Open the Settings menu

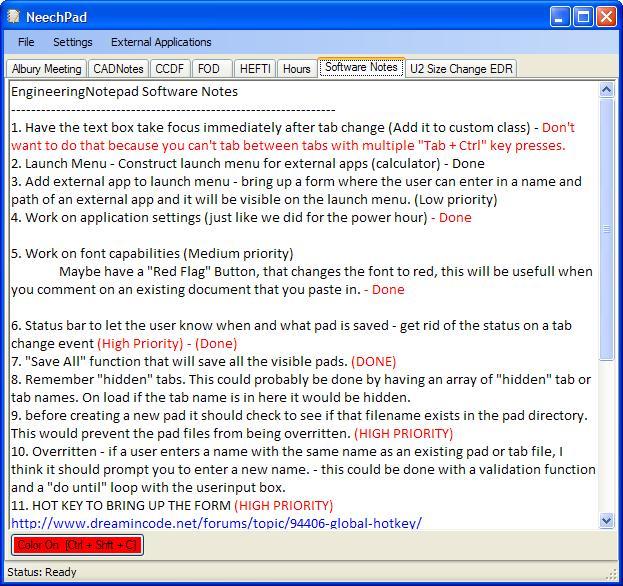click(72, 42)
